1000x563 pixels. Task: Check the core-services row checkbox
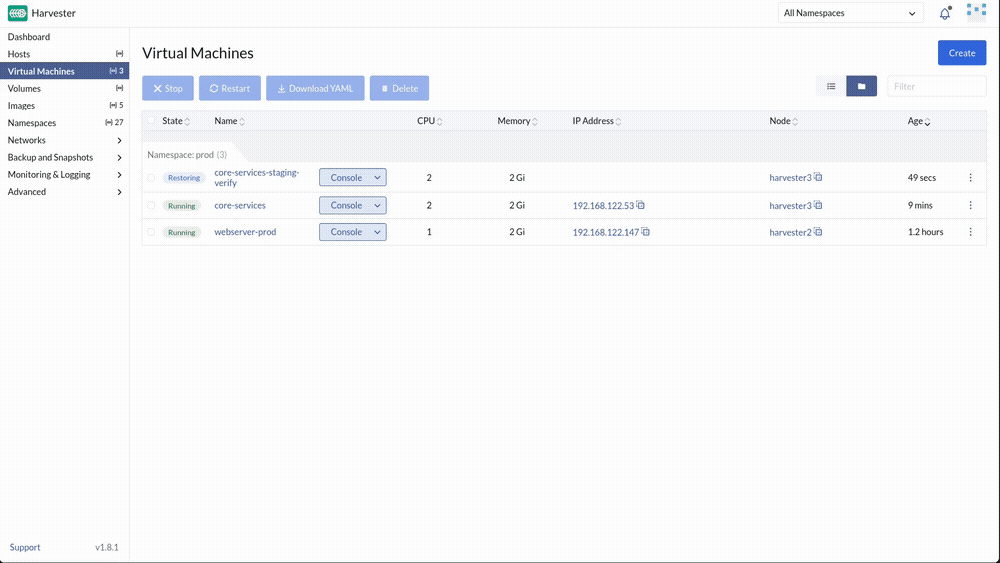(x=151, y=205)
